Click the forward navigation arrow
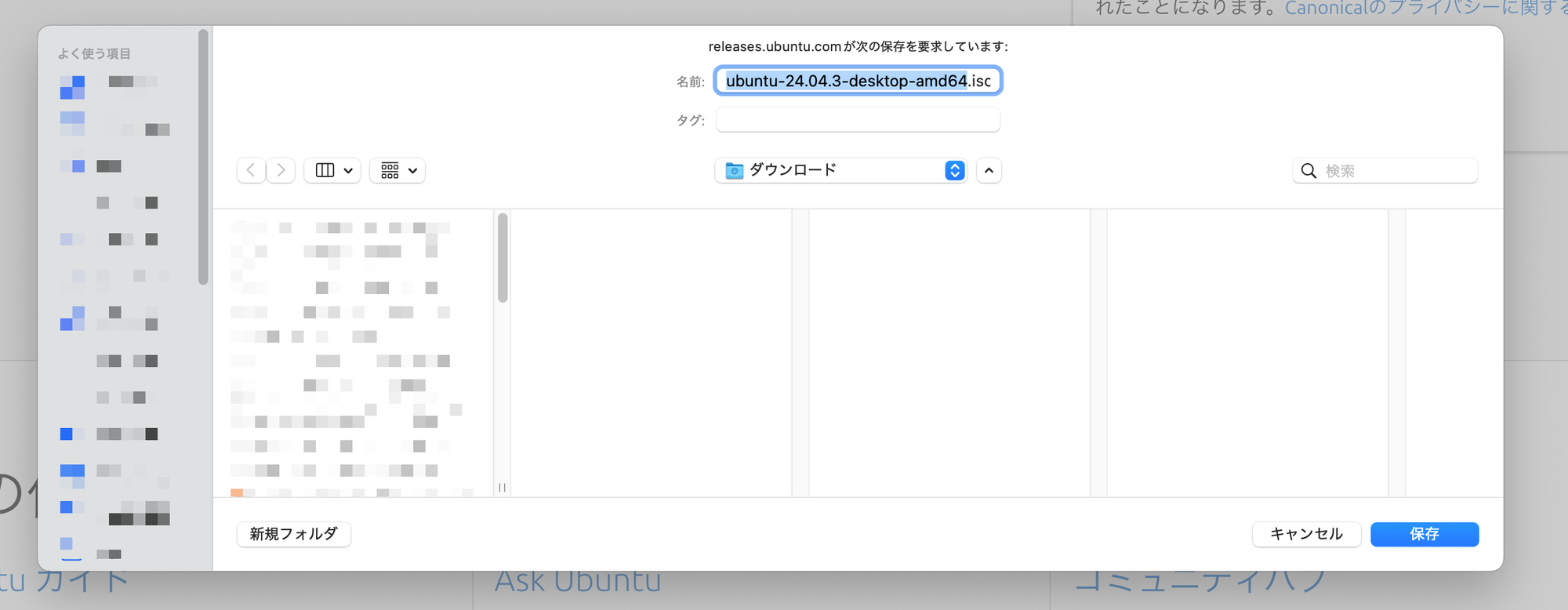The image size is (1568, 610). click(281, 170)
